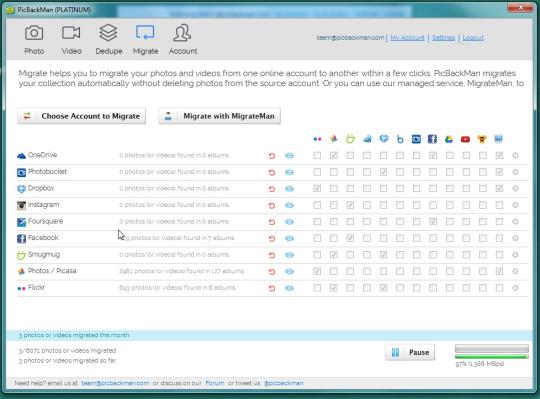This screenshot has width=540, height=399.
Task: Uncheck Facebook destination in the Foursquare row
Action: (x=433, y=221)
